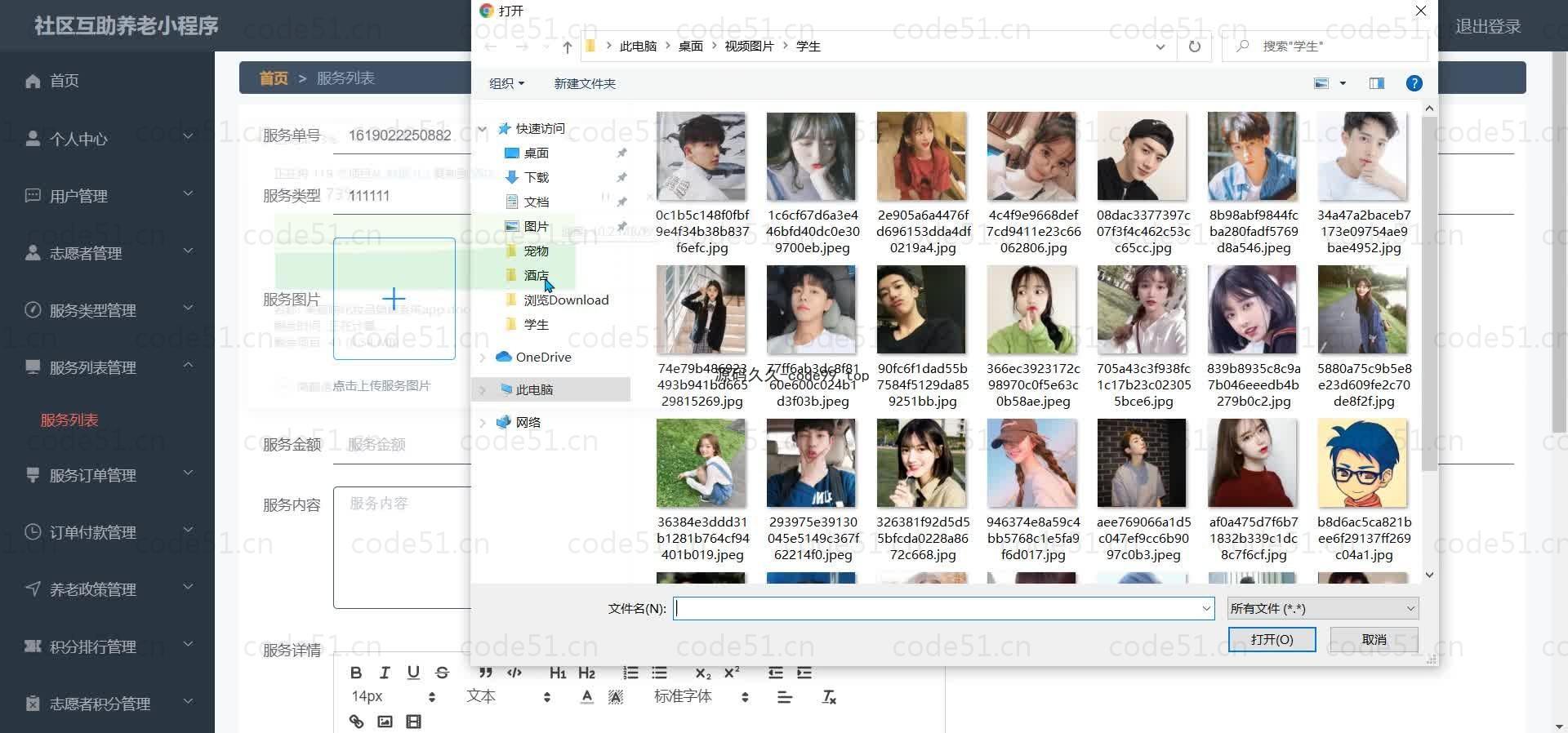The height and width of the screenshot is (733, 1568).
Task: Open the 组织 menu
Action: tap(506, 83)
